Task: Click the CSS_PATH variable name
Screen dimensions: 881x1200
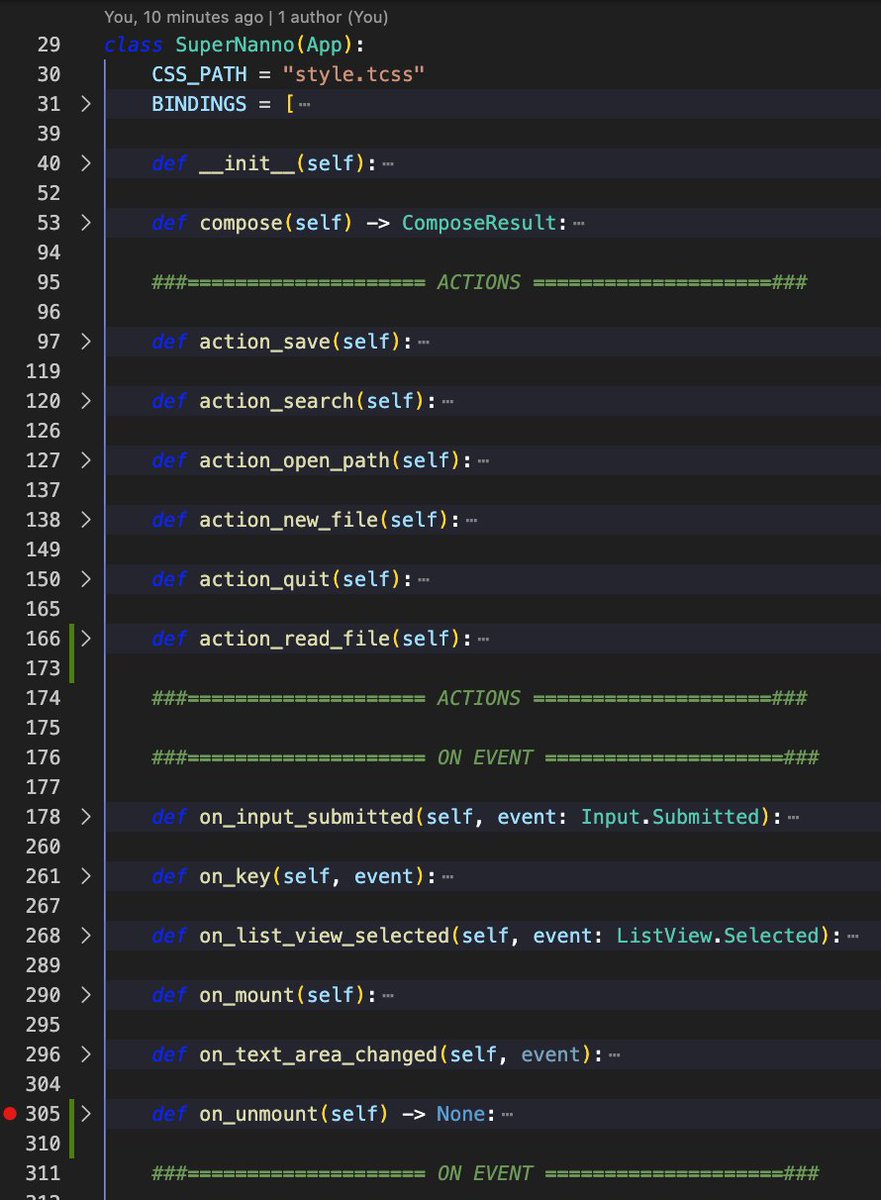Action: 199,74
